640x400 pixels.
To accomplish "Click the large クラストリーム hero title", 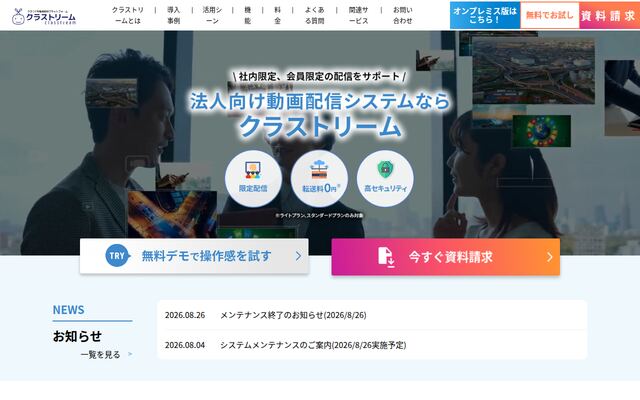I will pos(320,127).
